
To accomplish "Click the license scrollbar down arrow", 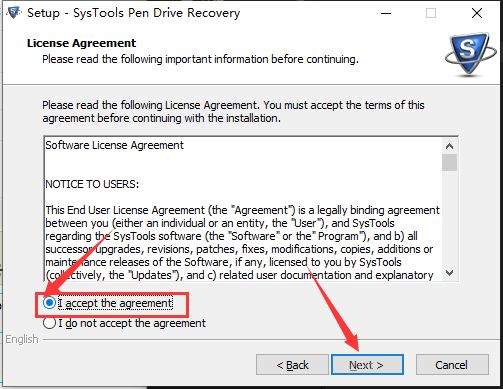I will [x=449, y=273].
